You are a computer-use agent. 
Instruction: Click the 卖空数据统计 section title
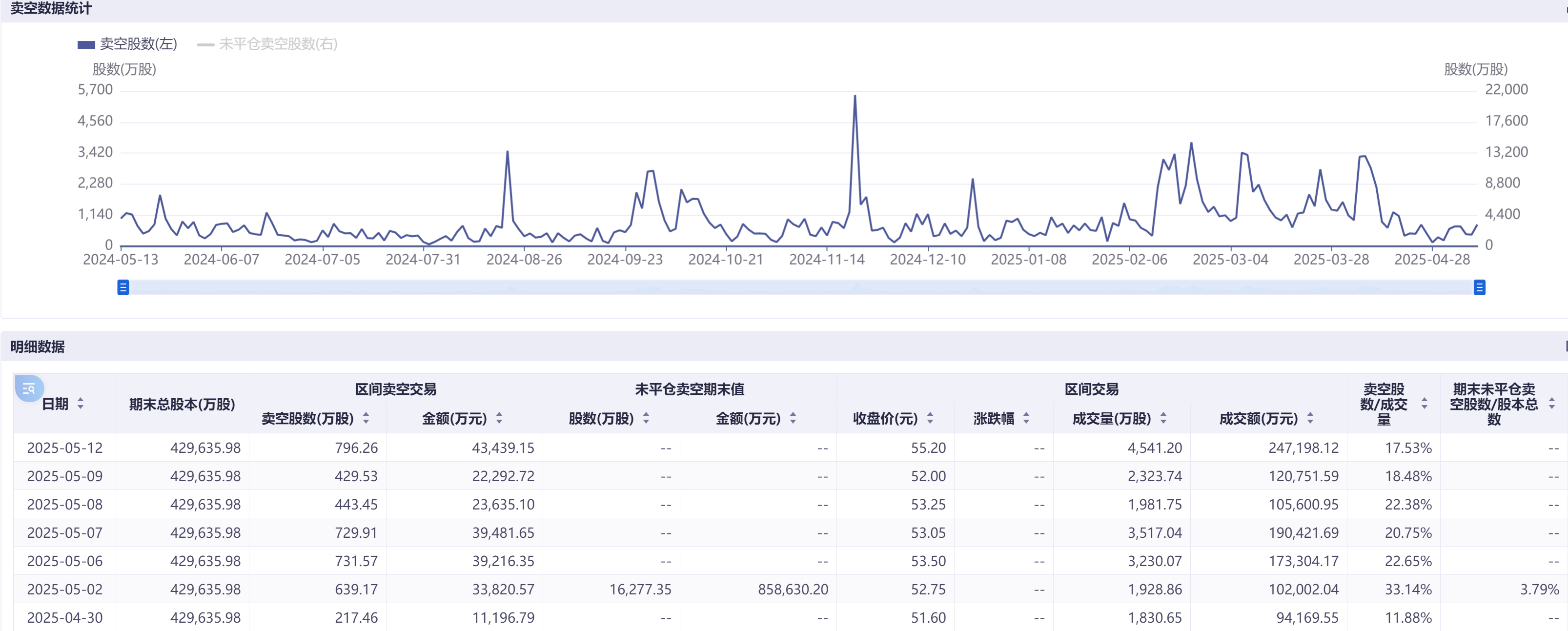pyautogui.click(x=51, y=8)
